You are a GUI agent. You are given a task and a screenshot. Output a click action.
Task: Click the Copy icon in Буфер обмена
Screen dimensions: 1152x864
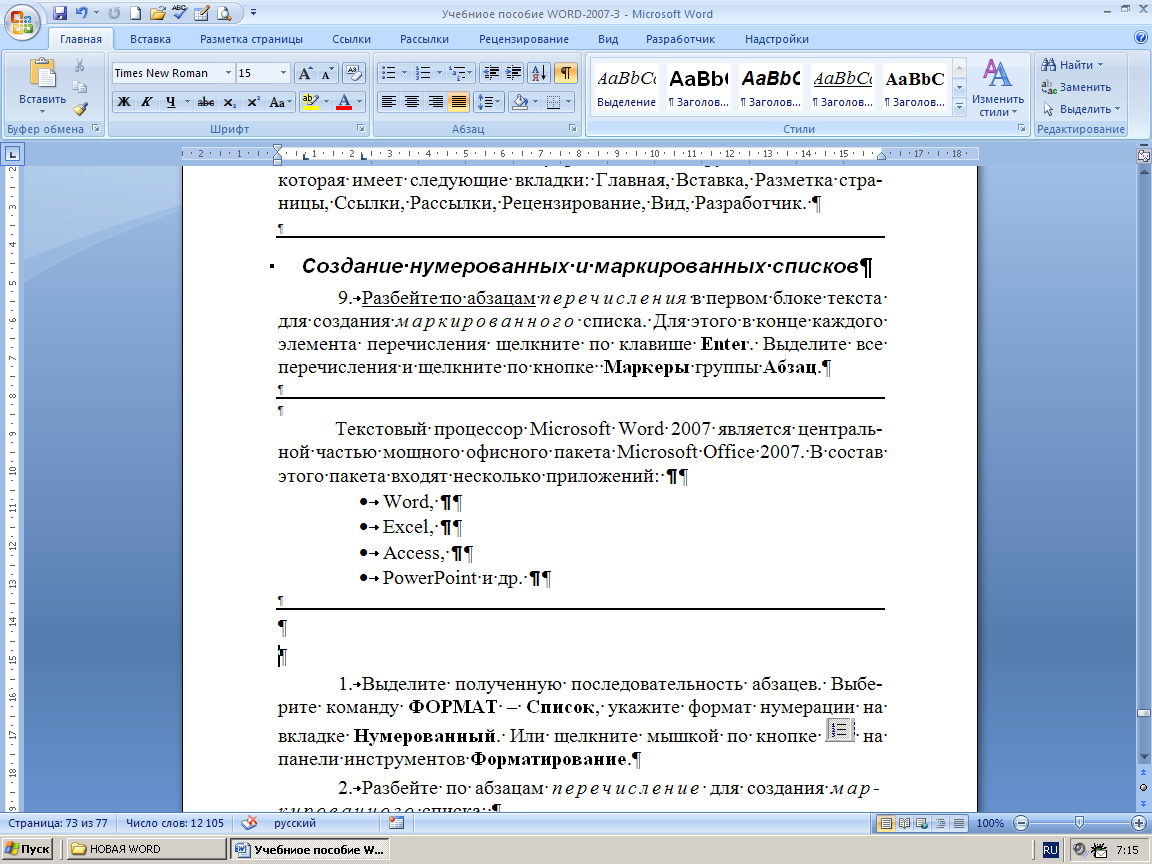click(x=79, y=87)
